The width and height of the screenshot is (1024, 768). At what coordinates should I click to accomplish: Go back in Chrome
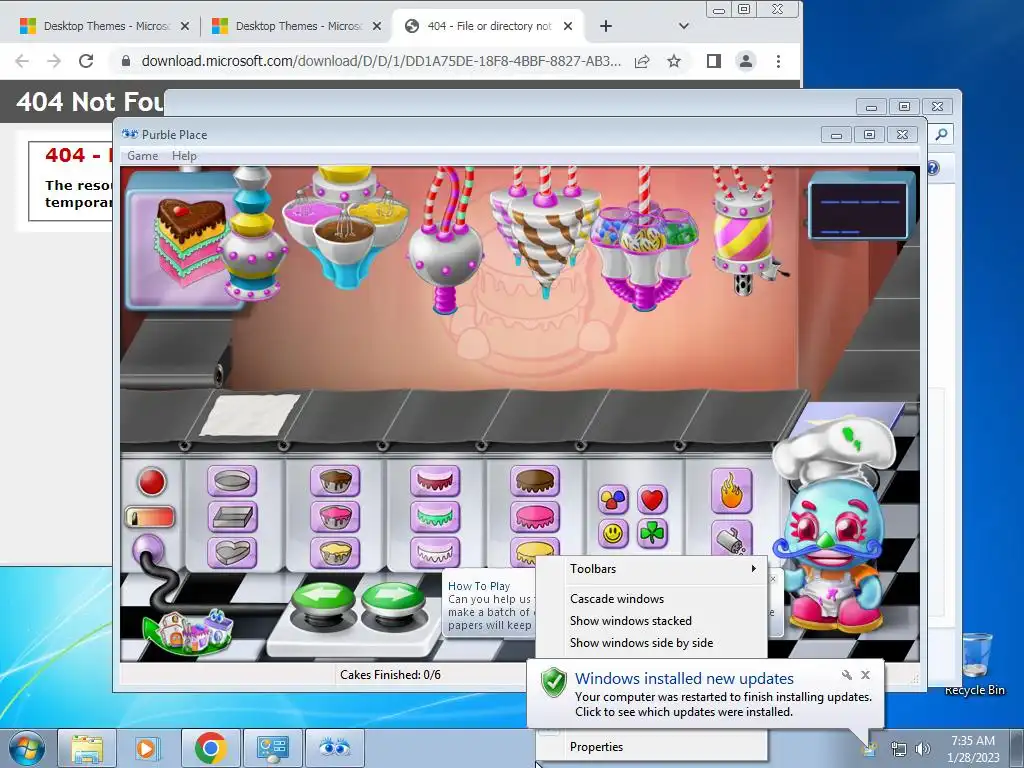[x=22, y=61]
